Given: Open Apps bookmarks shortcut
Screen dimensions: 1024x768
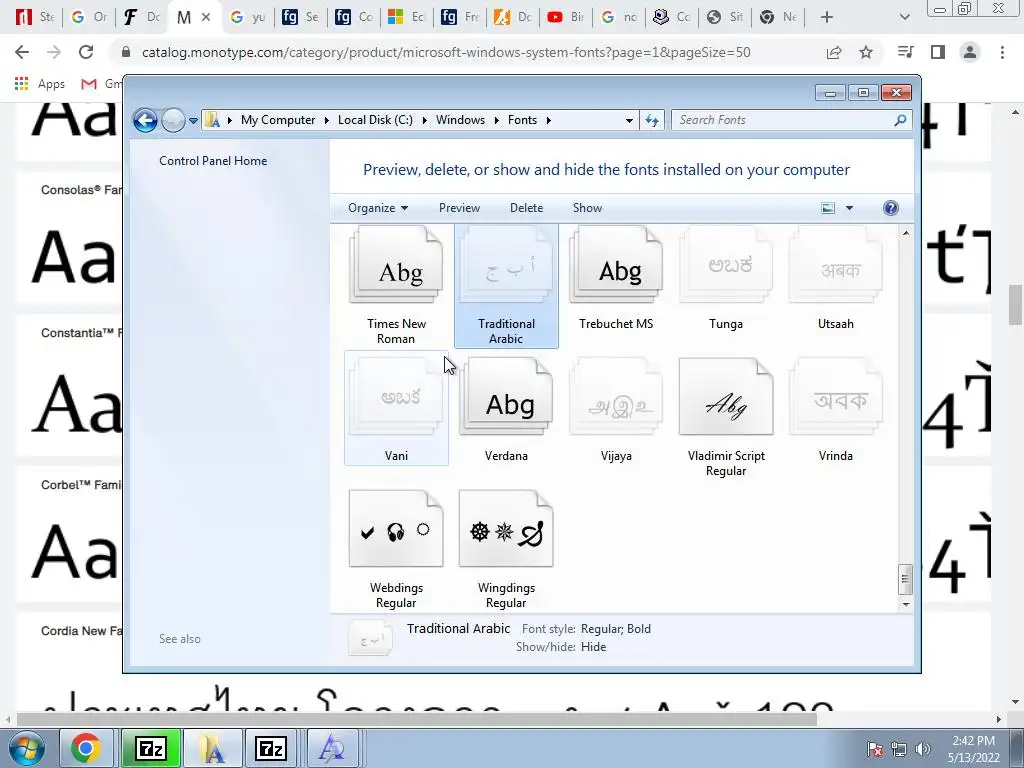Looking at the screenshot, I should click(39, 84).
